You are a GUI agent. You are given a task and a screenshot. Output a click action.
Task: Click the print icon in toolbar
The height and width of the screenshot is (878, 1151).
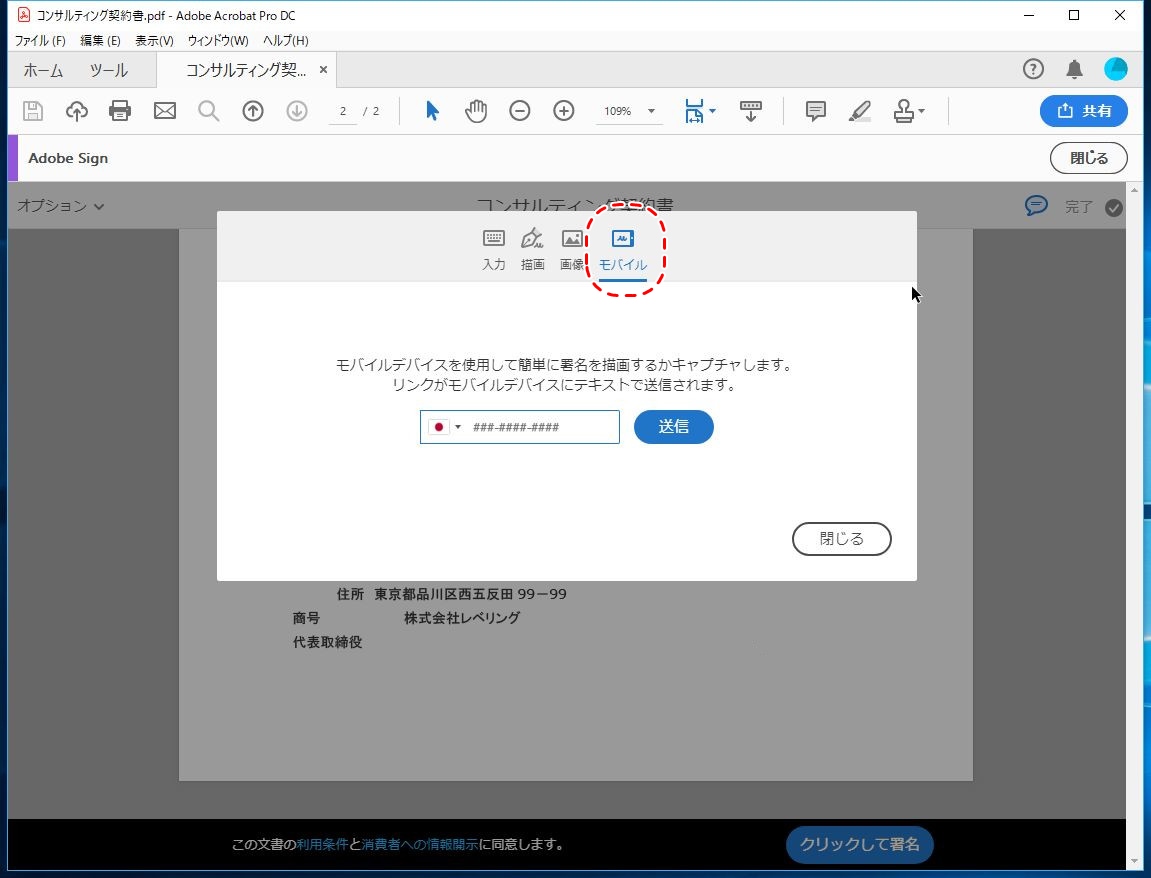point(120,111)
